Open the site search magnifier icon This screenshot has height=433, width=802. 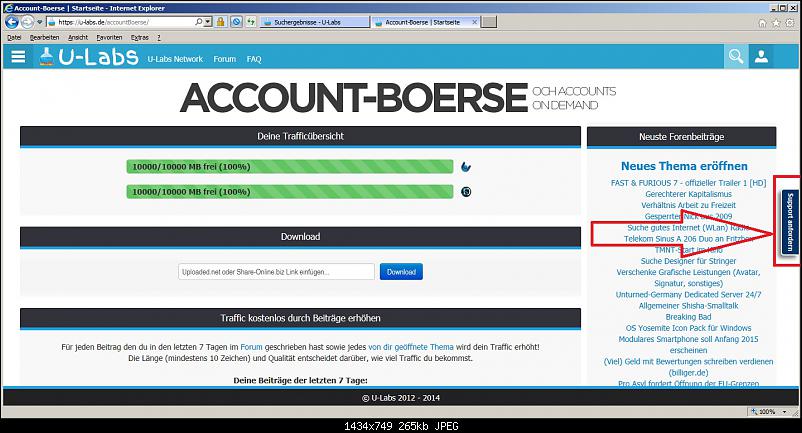point(736,56)
